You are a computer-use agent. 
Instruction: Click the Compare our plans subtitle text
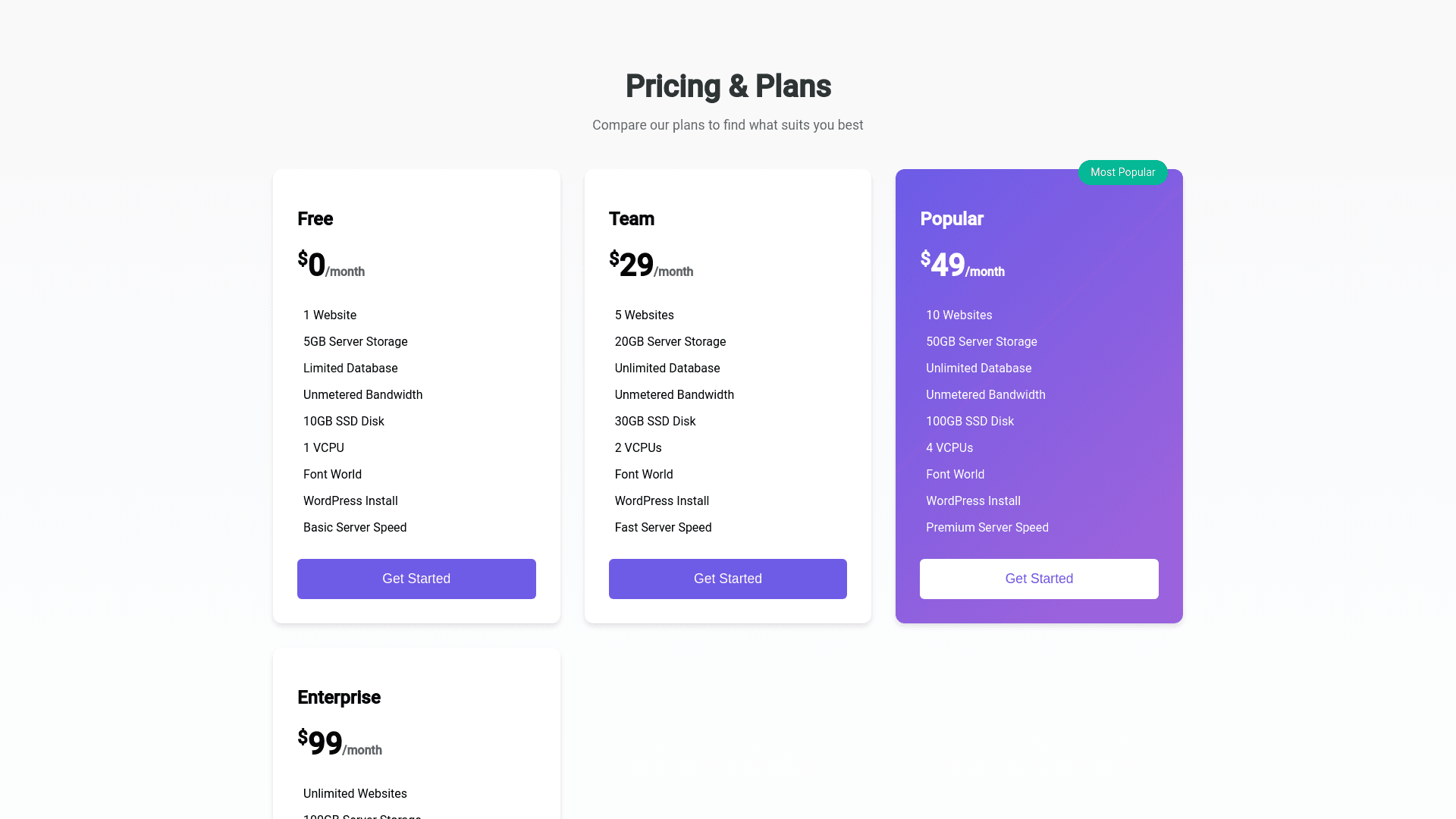pyautogui.click(x=727, y=125)
